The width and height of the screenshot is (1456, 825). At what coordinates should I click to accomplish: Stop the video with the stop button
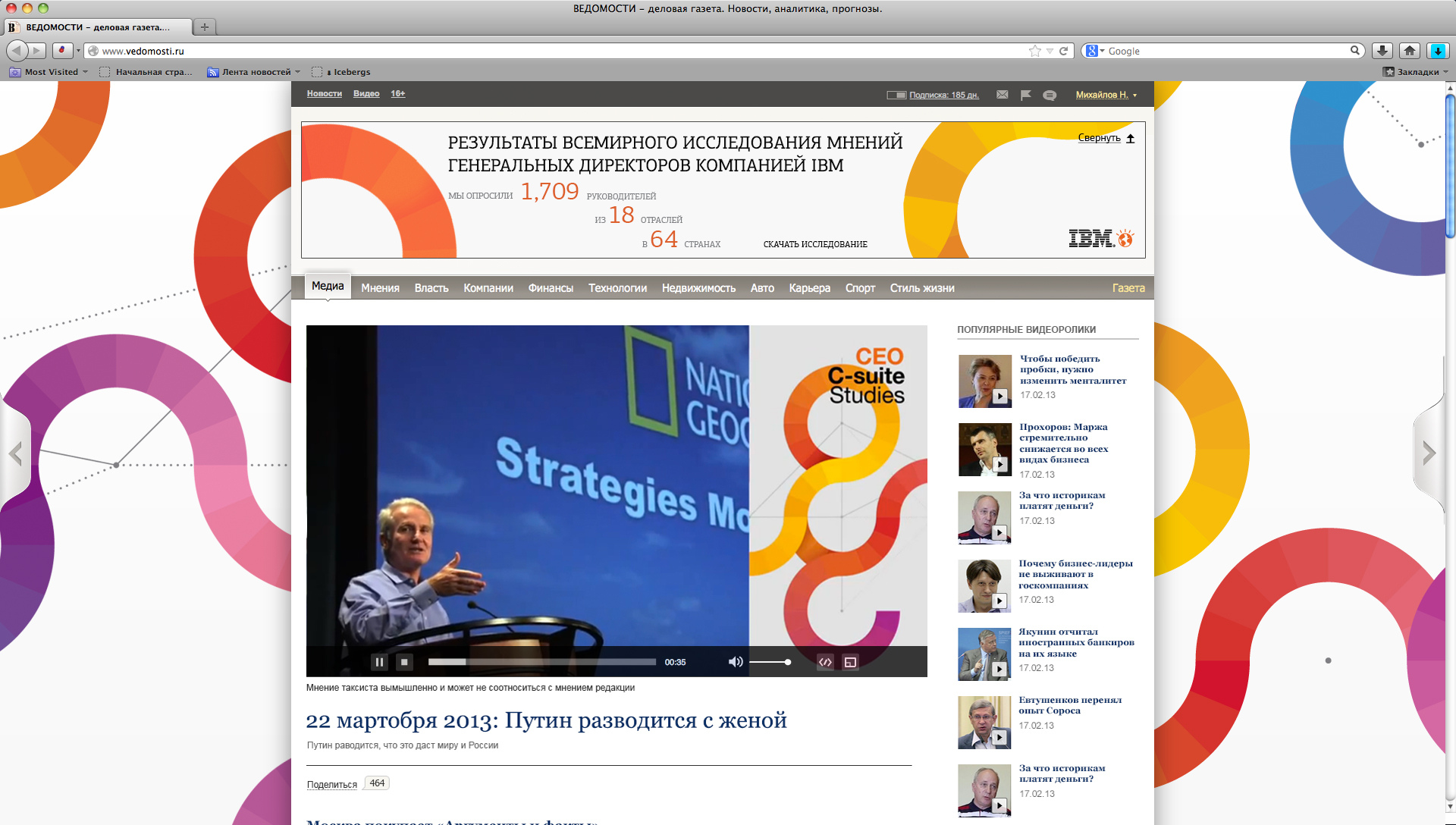(x=405, y=662)
